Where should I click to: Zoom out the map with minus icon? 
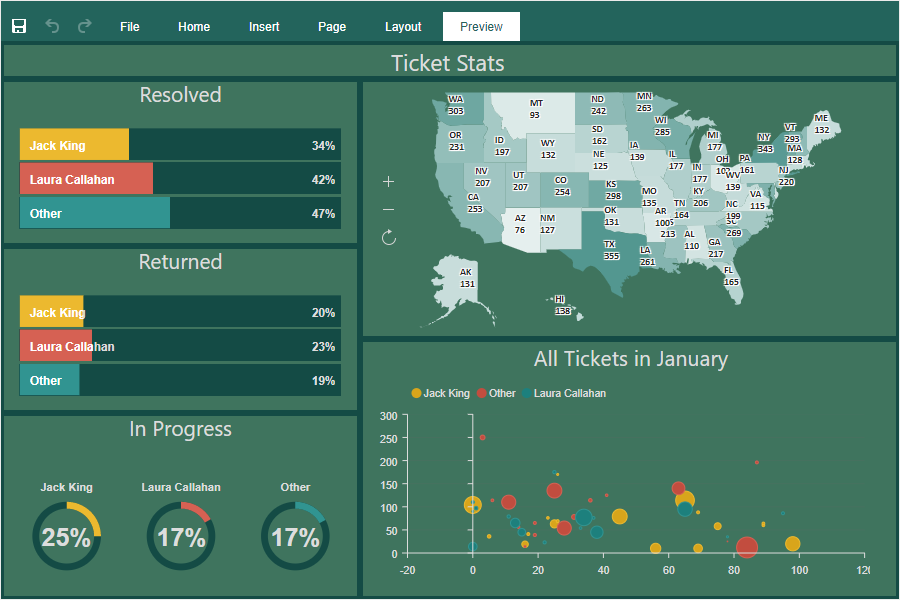tap(389, 210)
